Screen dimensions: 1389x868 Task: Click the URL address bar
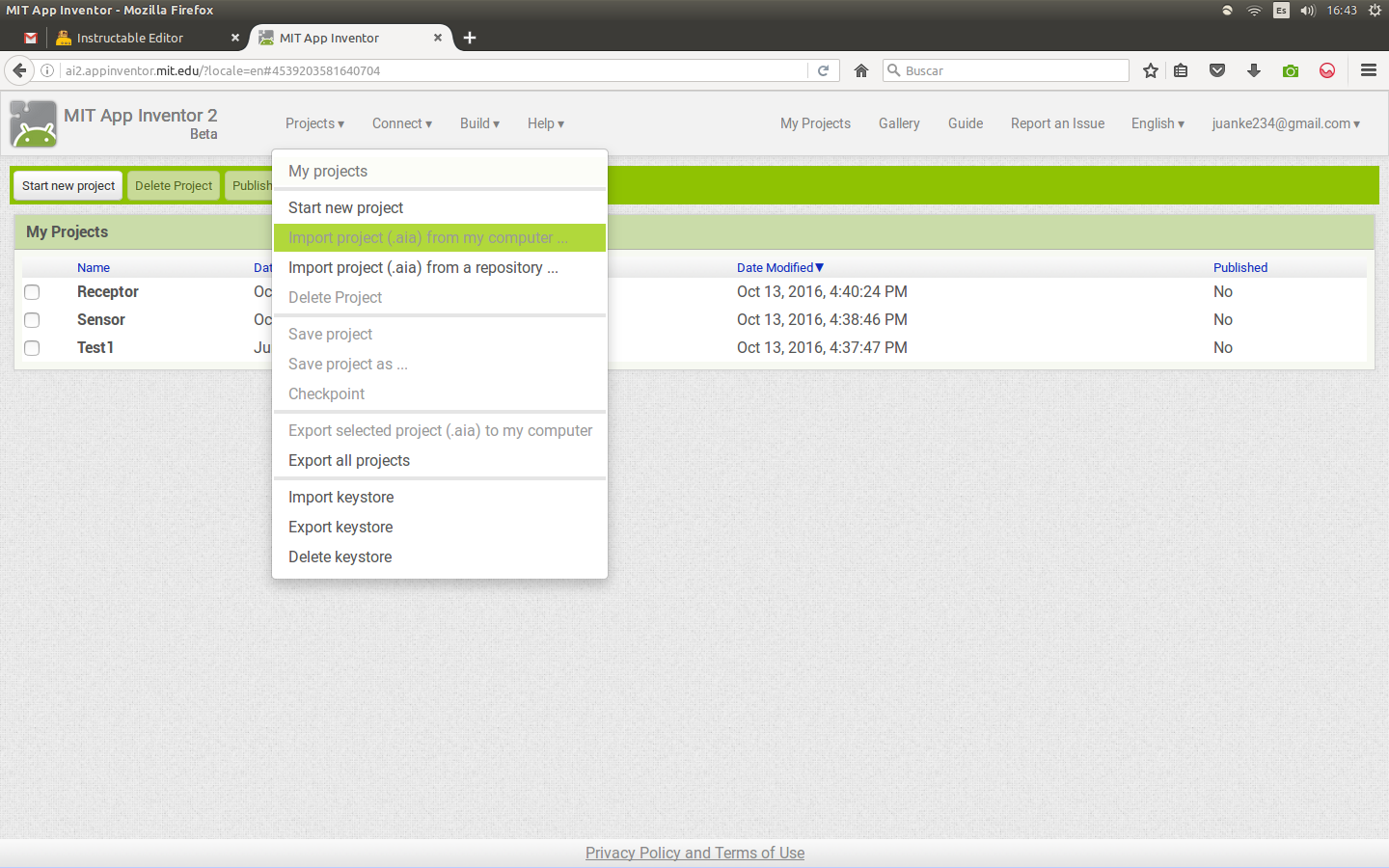coord(434,70)
